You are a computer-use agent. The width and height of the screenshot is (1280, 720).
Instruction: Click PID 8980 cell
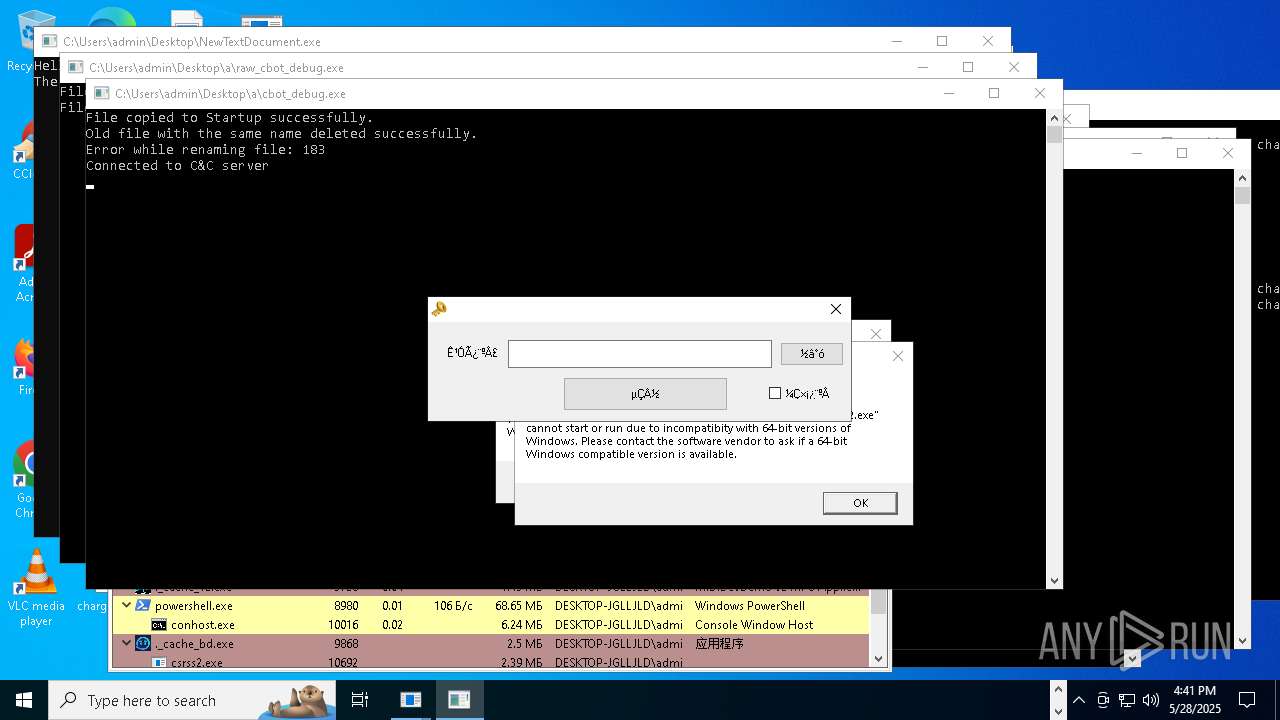click(346, 605)
